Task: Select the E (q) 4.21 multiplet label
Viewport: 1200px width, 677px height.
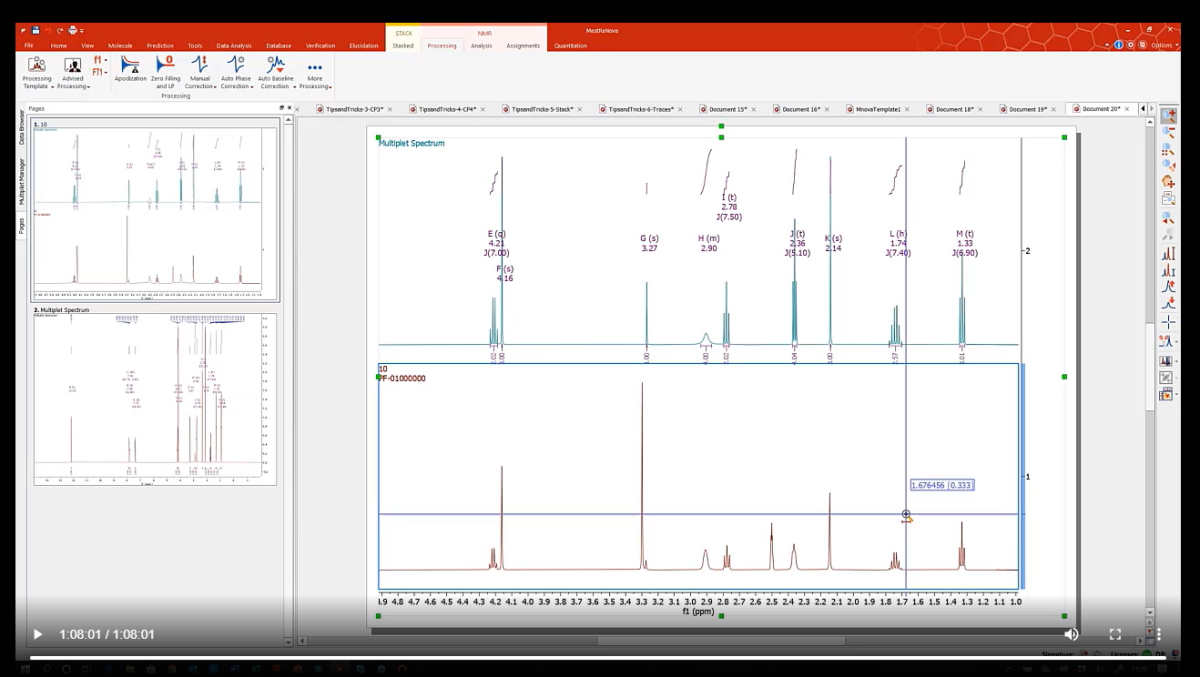Action: [x=497, y=243]
